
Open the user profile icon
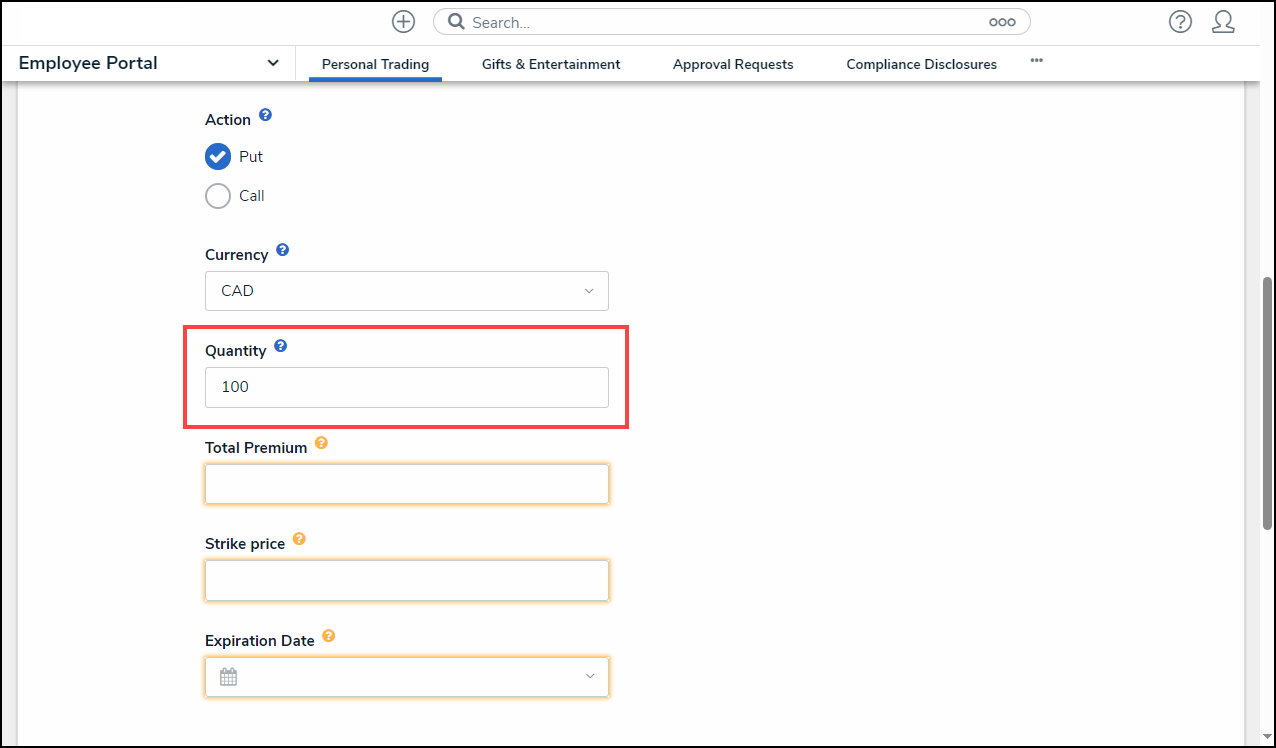1223,22
